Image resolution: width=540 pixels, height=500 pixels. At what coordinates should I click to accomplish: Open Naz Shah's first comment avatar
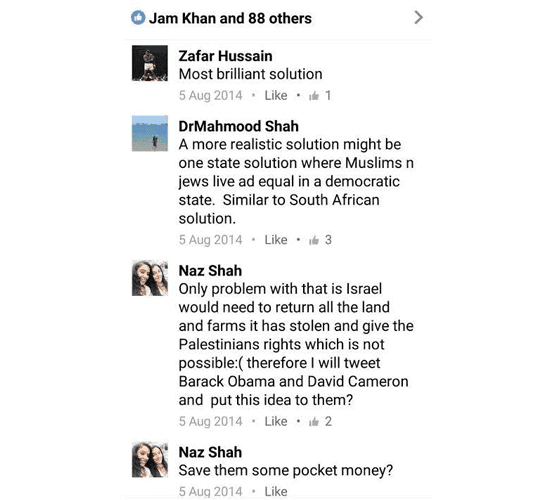point(150,278)
